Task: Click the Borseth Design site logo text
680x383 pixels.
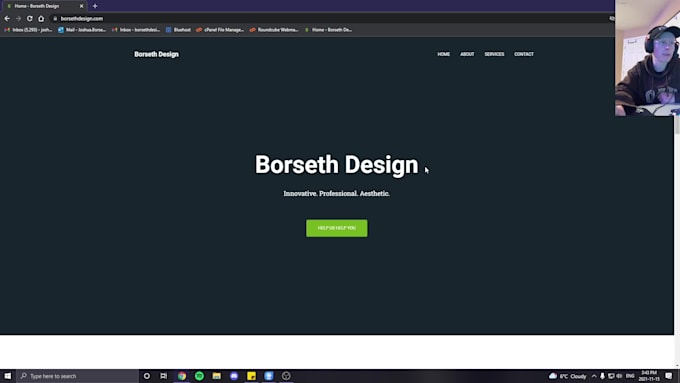Action: pos(156,54)
